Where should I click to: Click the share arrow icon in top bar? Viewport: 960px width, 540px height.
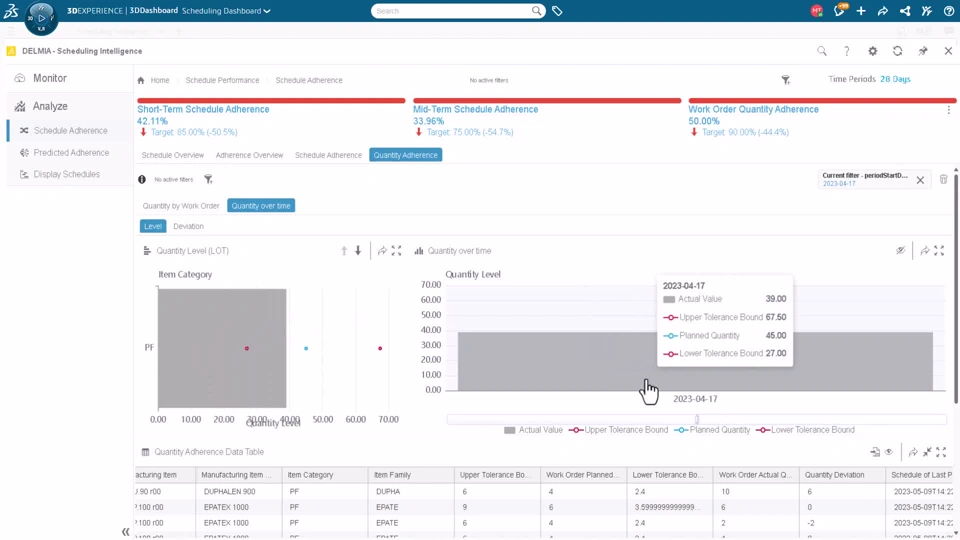(883, 11)
